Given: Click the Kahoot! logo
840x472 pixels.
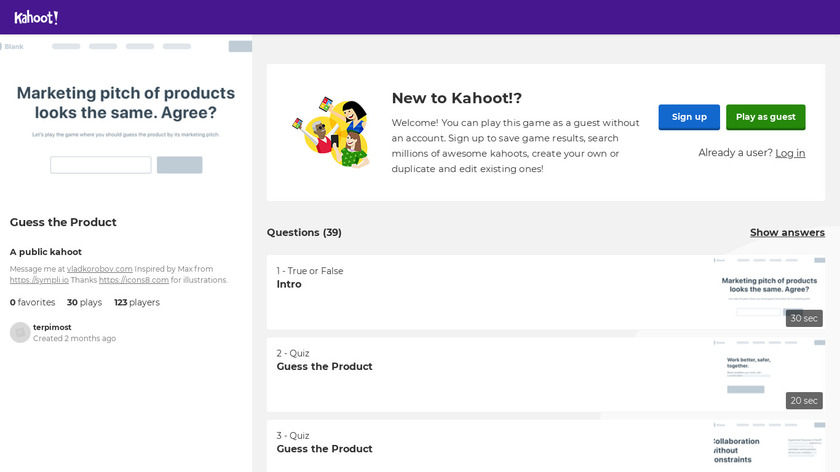Looking at the screenshot, I should click(x=36, y=17).
